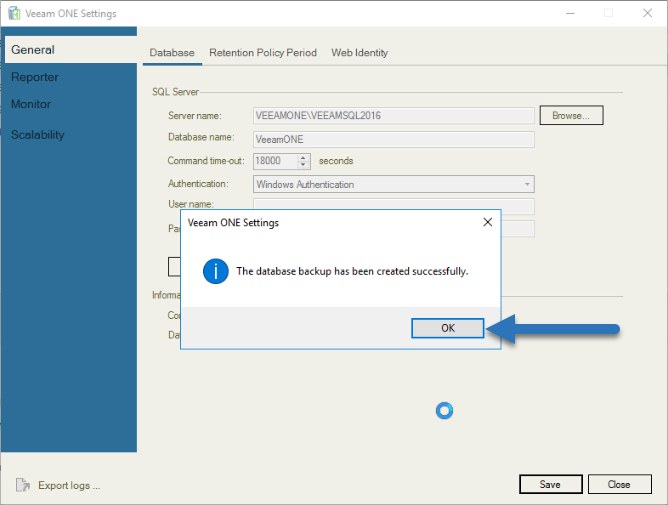668x505 pixels.
Task: Decrease command time-out with down arrow
Action: point(303,164)
